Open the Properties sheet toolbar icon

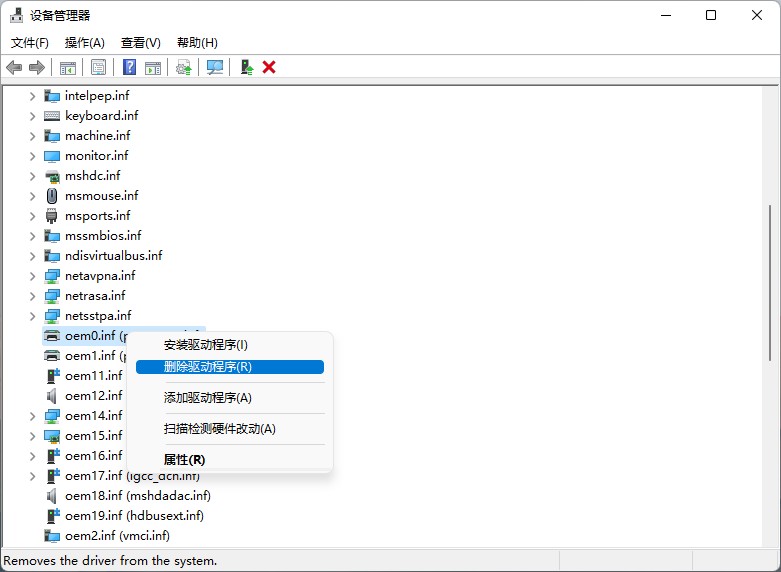tap(99, 67)
